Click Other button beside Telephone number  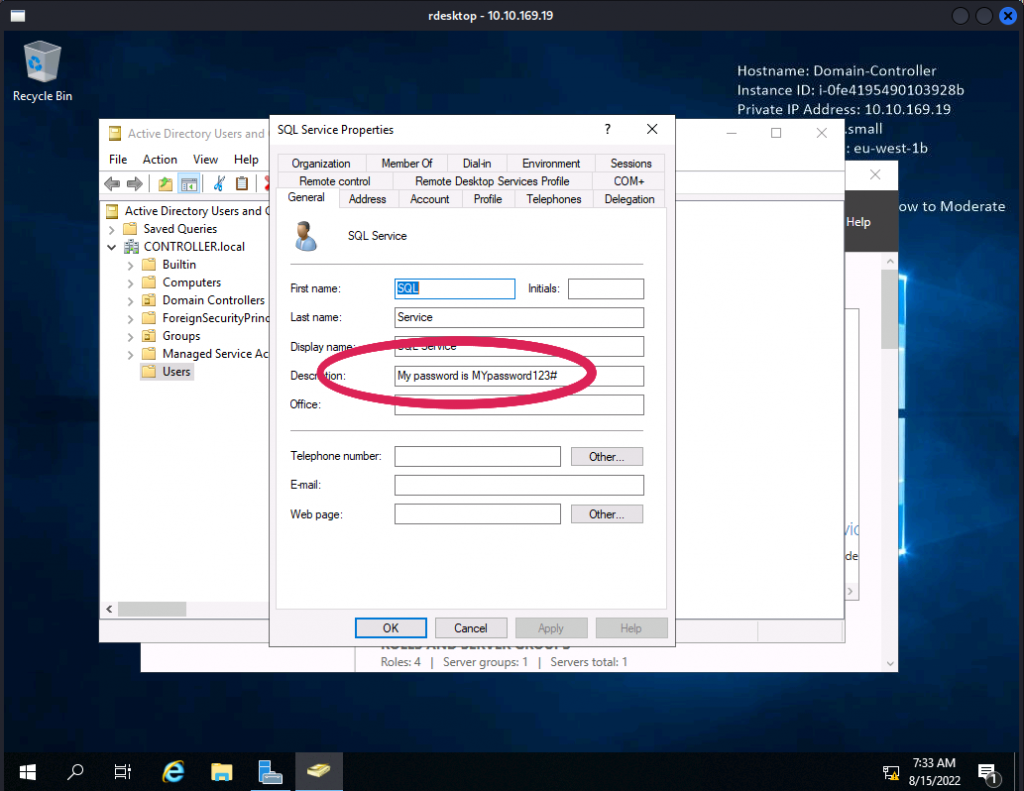(x=606, y=456)
